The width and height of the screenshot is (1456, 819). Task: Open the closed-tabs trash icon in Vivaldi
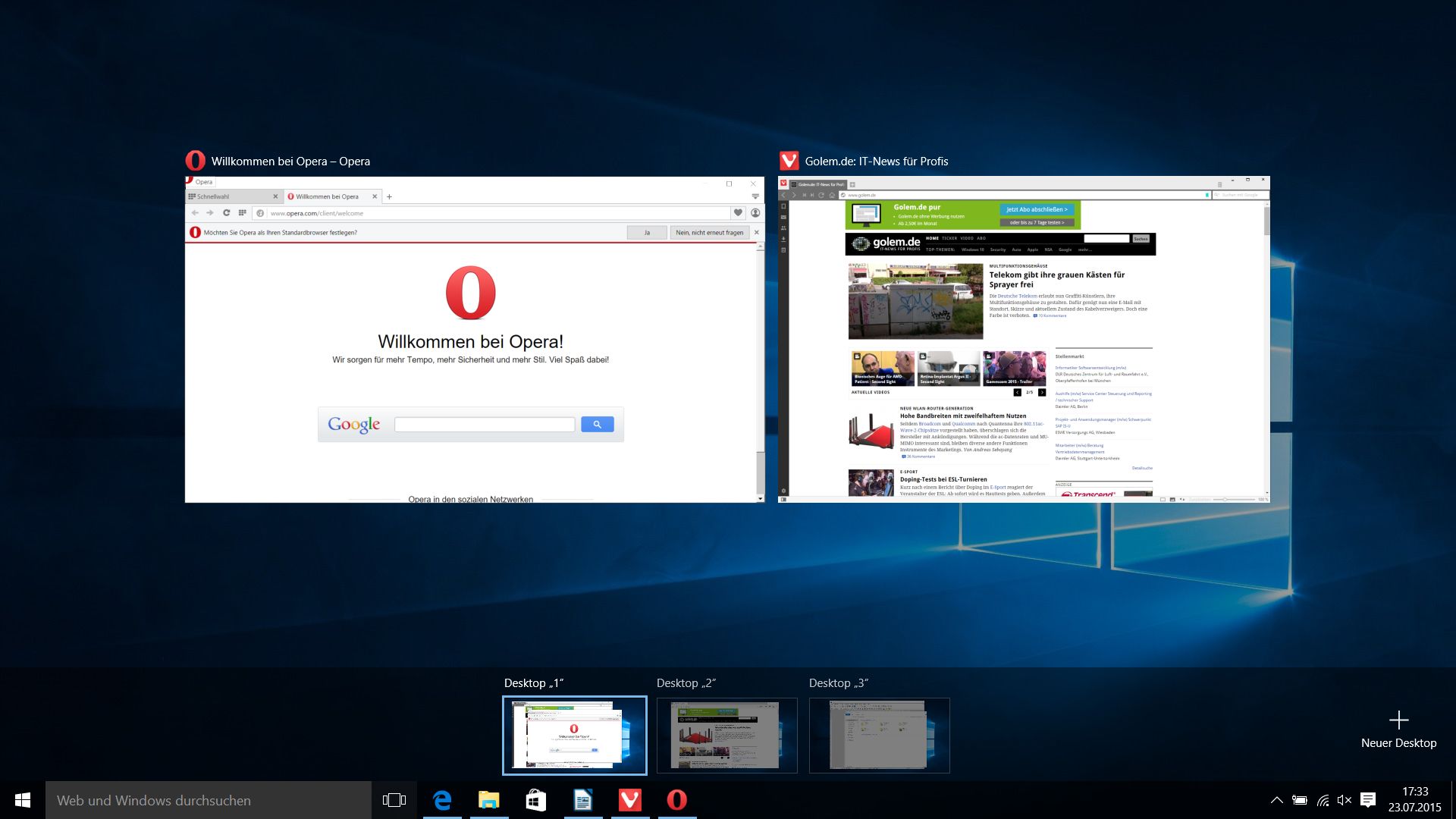point(1219,184)
